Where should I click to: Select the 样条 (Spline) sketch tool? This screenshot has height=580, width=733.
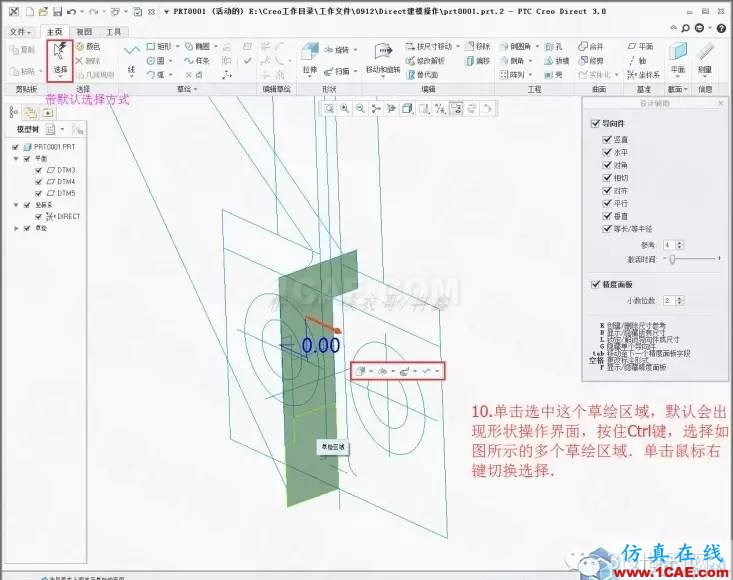click(197, 60)
